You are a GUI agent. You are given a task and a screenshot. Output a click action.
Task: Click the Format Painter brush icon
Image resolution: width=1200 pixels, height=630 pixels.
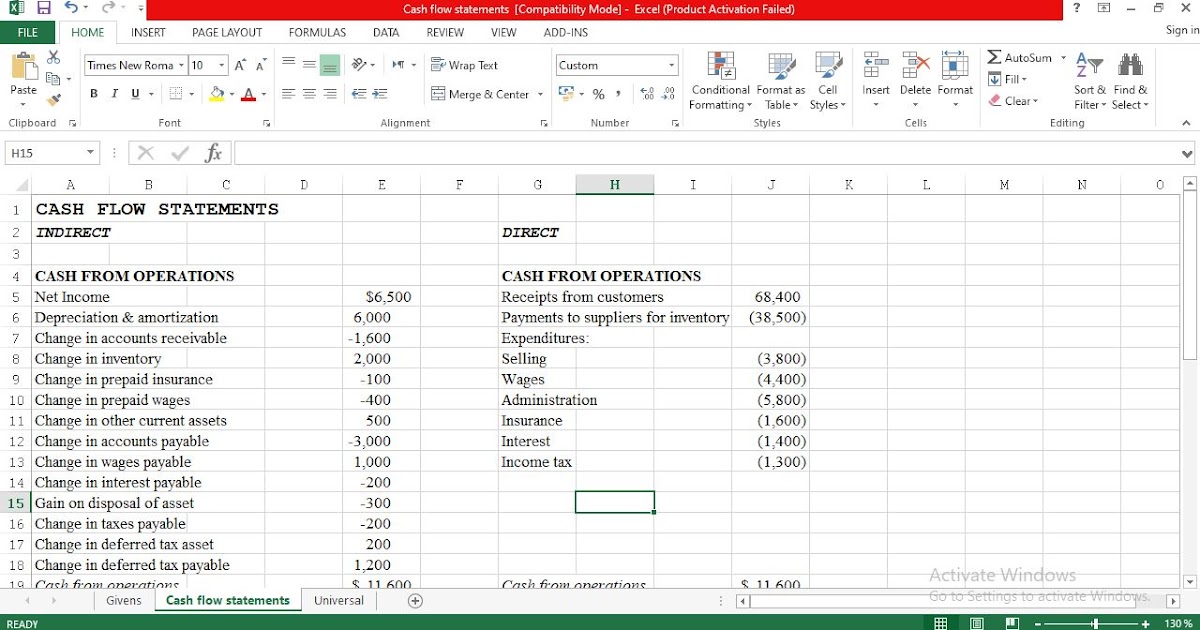coord(53,99)
